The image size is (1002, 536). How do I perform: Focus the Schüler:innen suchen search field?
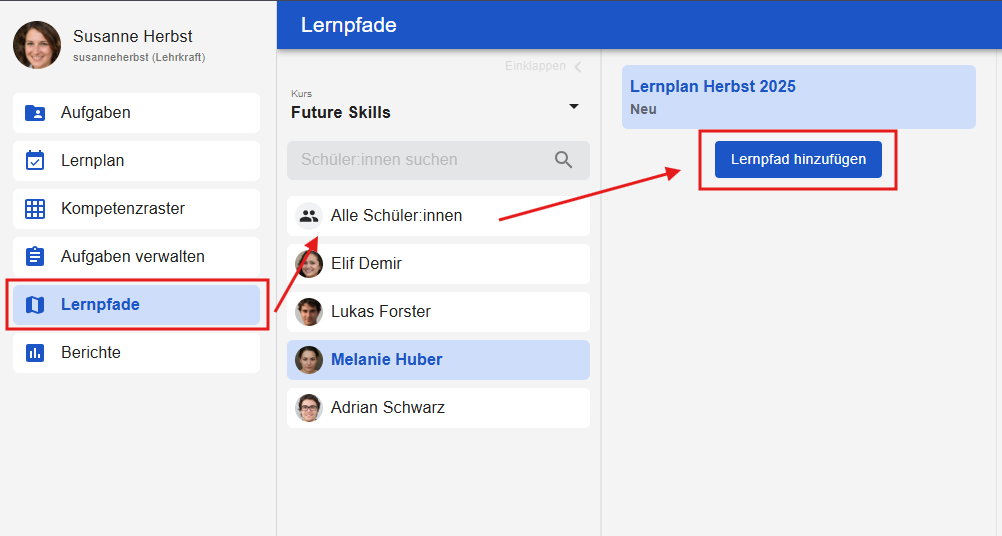pyautogui.click(x=420, y=160)
